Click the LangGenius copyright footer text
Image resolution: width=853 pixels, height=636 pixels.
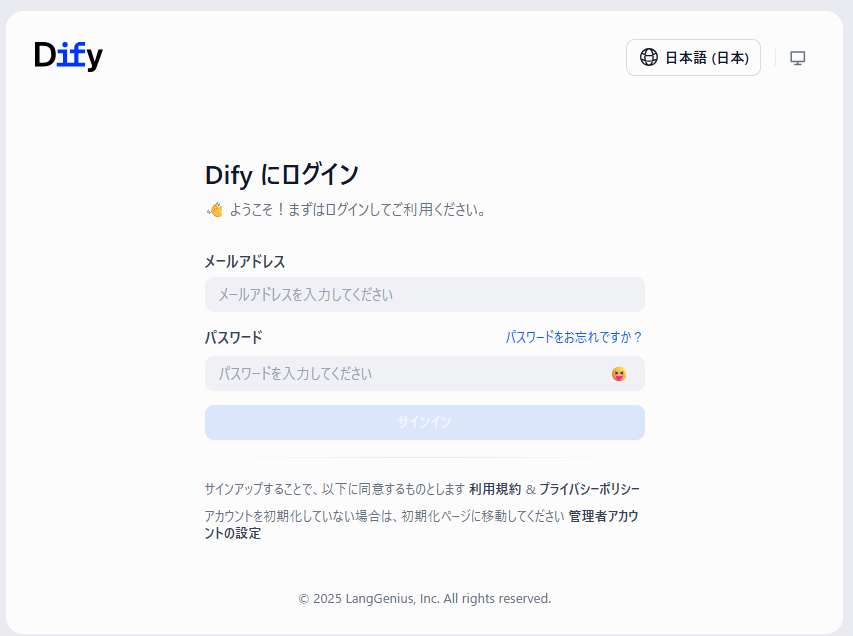tap(424, 598)
